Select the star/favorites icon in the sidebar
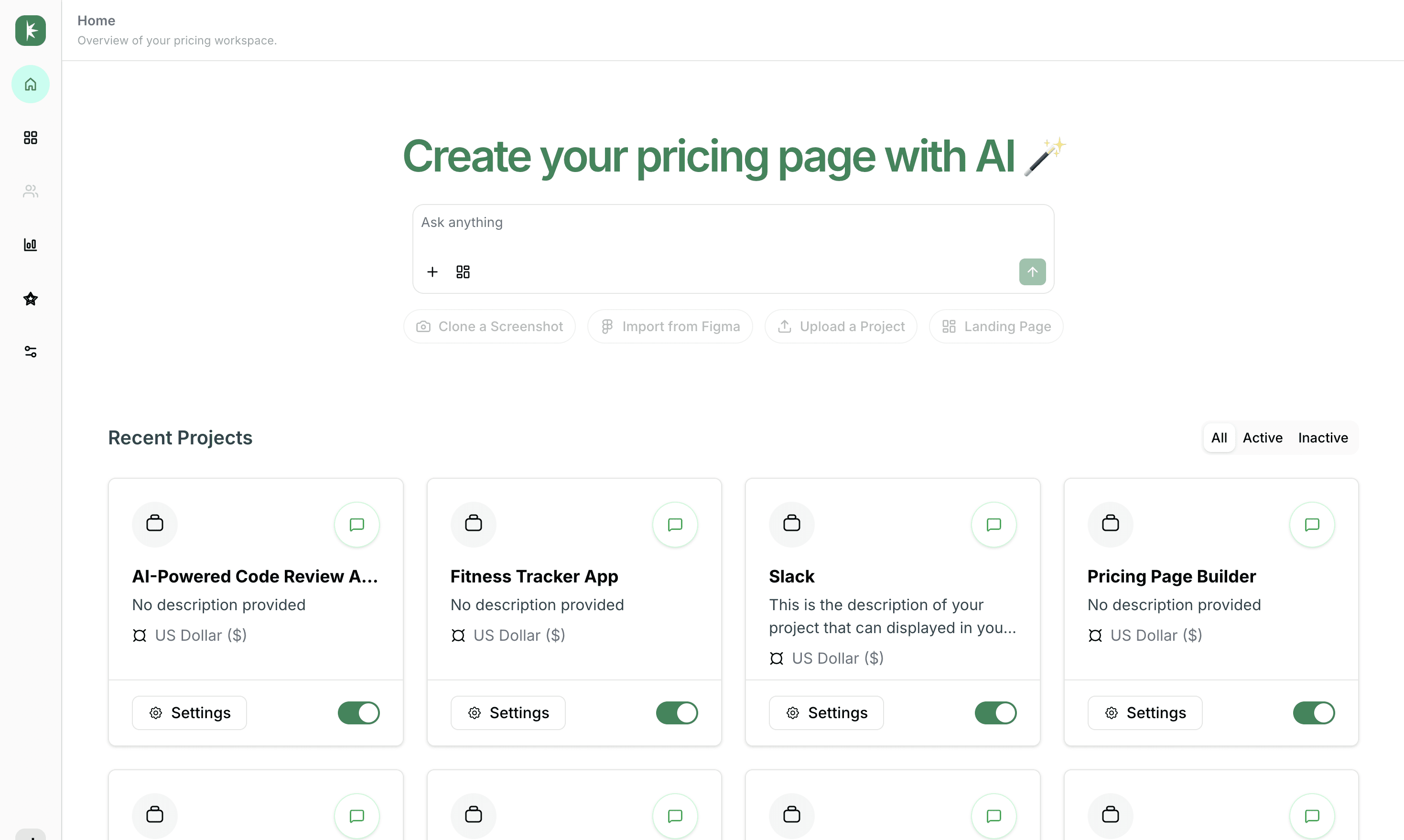This screenshot has width=1404, height=840. point(30,298)
